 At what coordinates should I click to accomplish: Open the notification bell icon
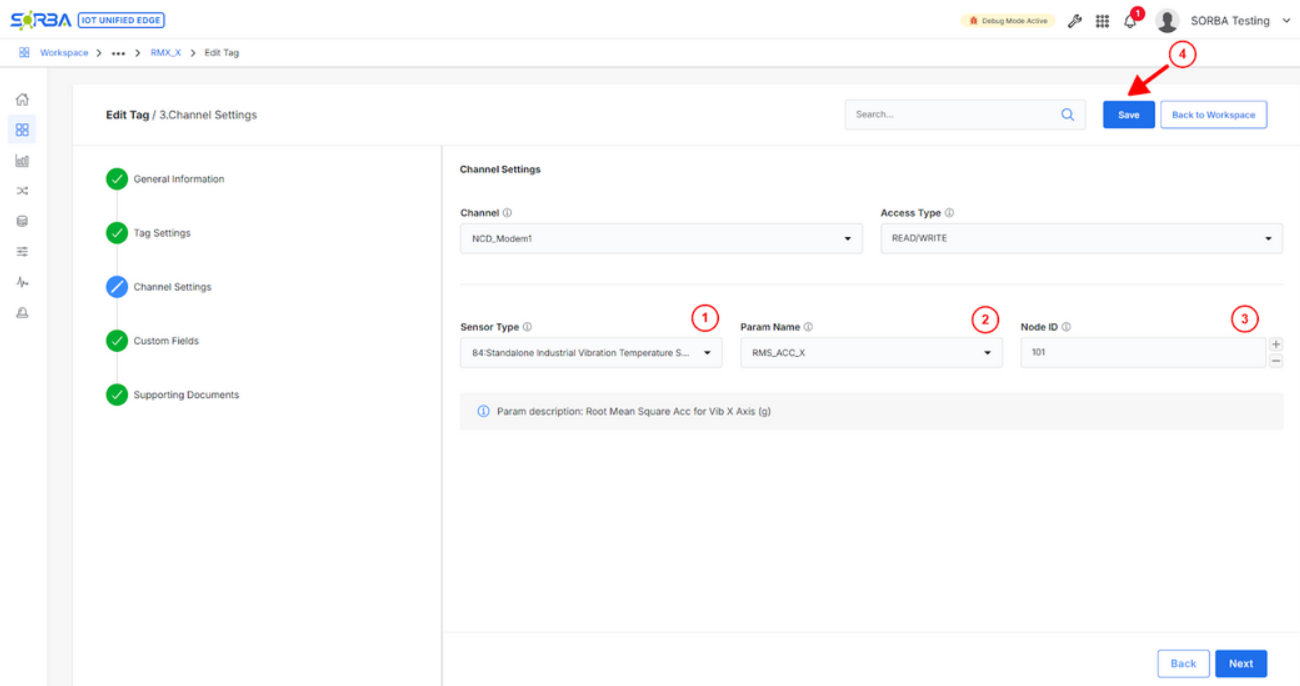point(1130,21)
